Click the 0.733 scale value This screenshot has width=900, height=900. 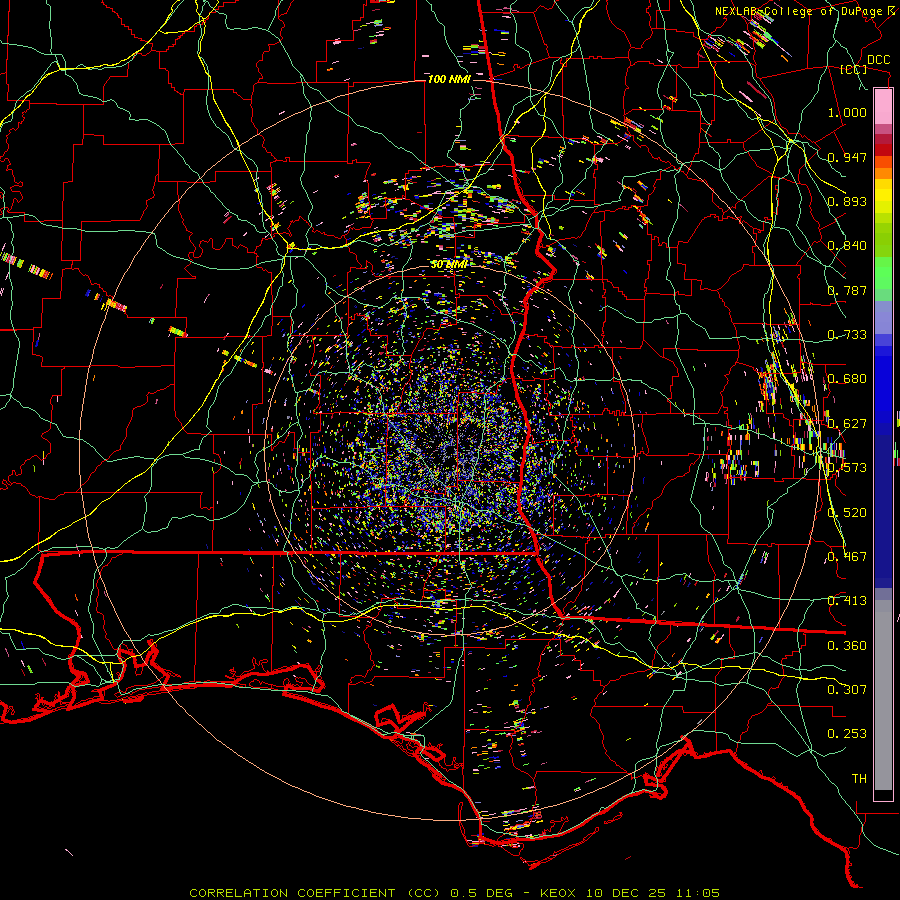pyautogui.click(x=847, y=335)
